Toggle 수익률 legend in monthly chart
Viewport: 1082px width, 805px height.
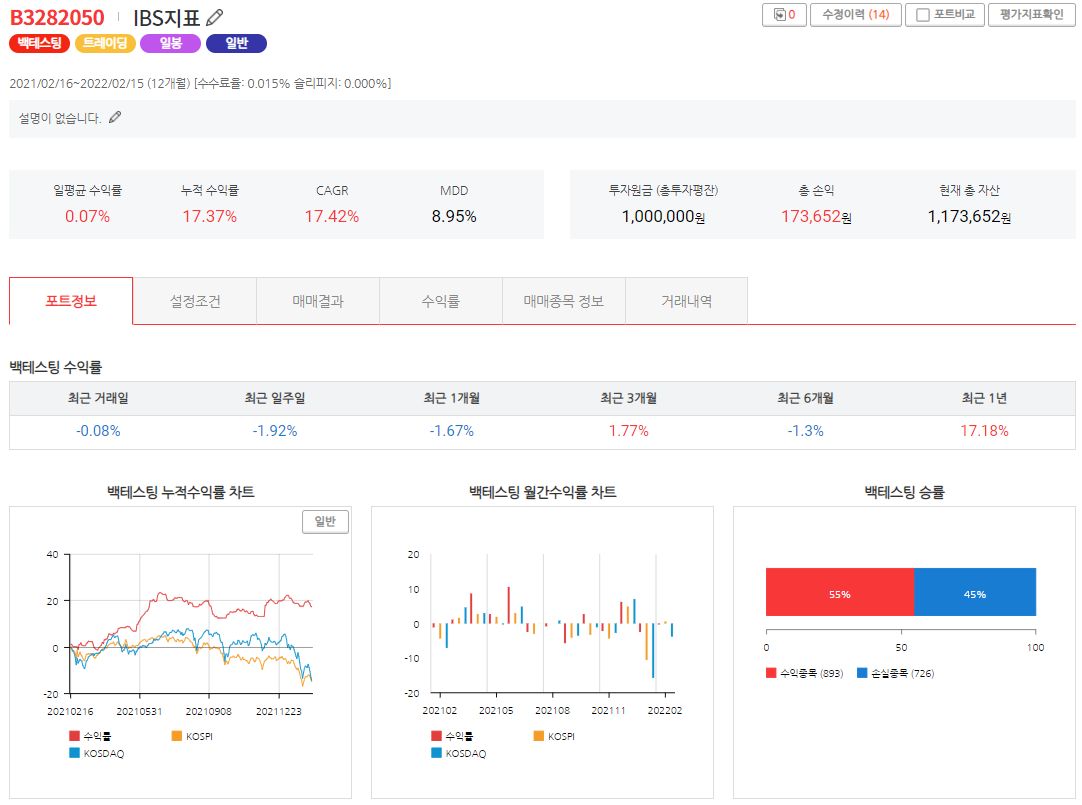[x=452, y=736]
